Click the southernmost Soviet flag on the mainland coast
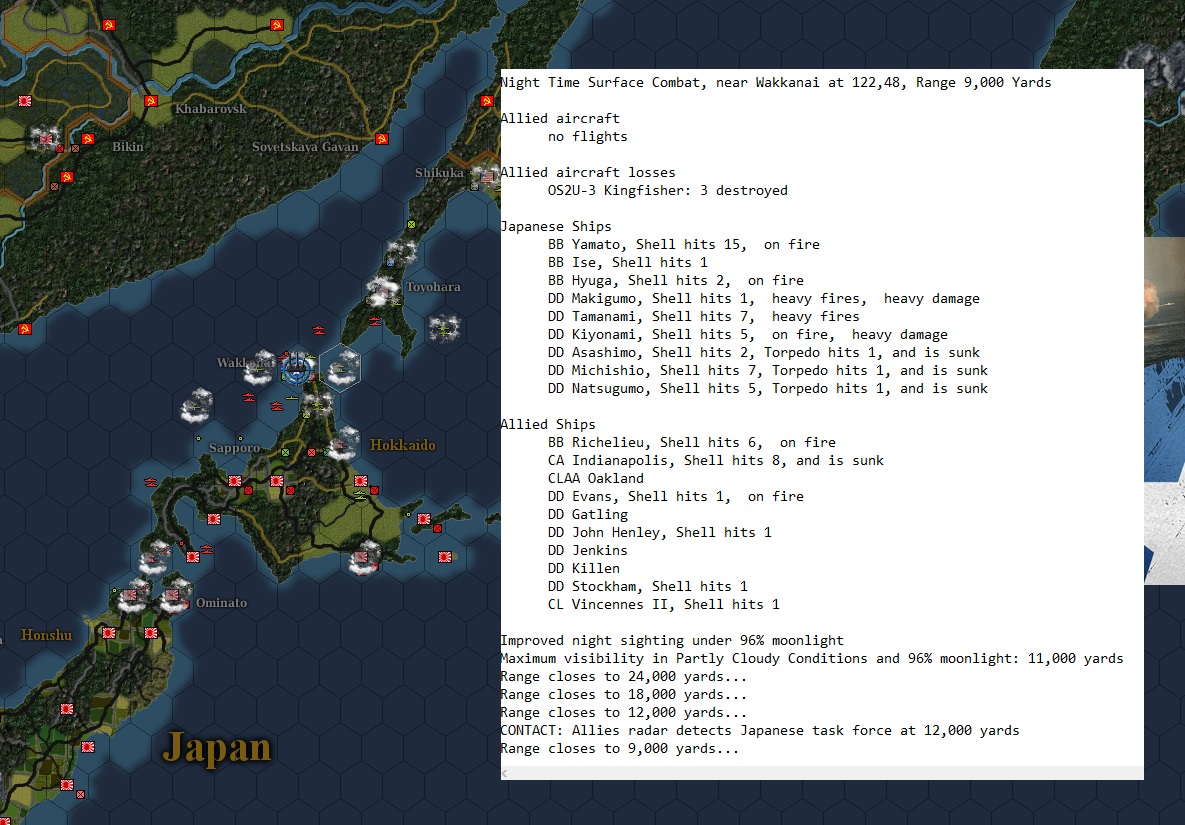 click(x=24, y=329)
